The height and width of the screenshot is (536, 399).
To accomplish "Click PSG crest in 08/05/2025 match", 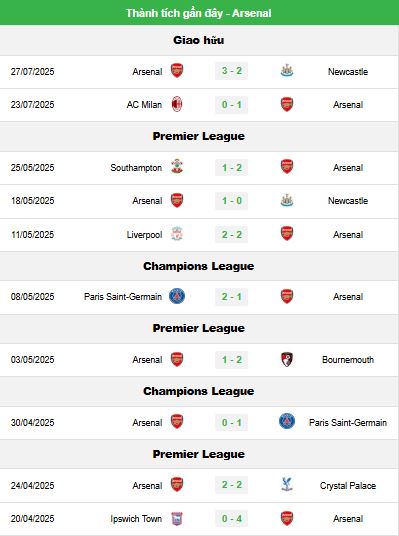I will [x=177, y=296].
